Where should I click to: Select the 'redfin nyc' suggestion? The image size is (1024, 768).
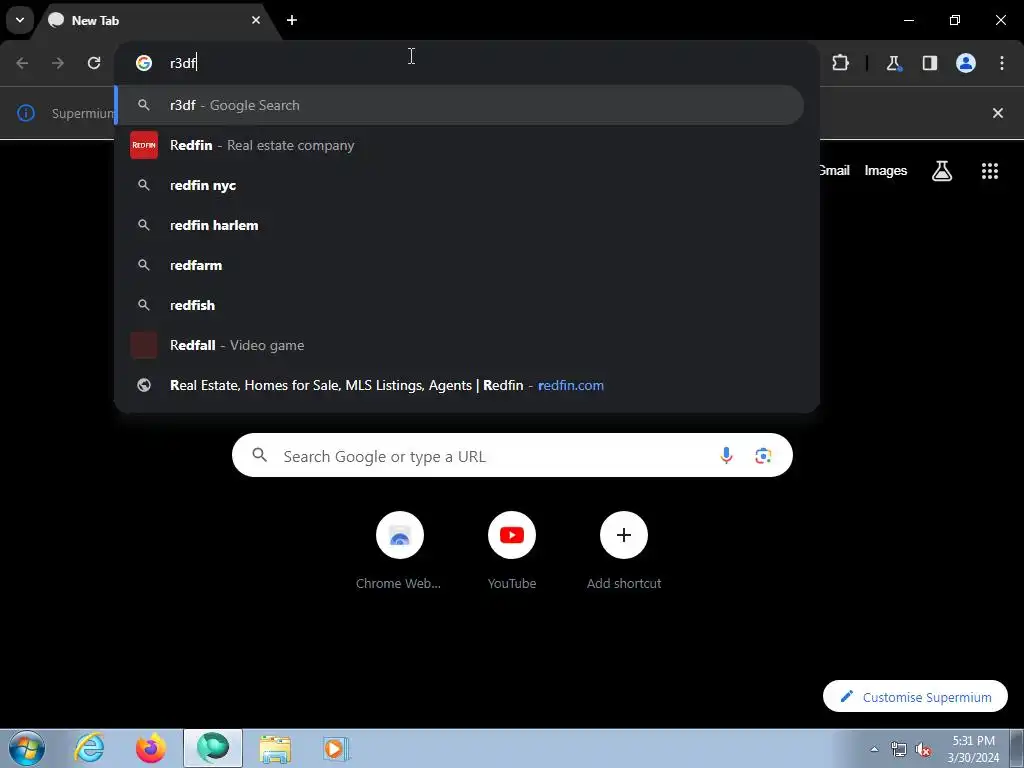(x=460, y=185)
